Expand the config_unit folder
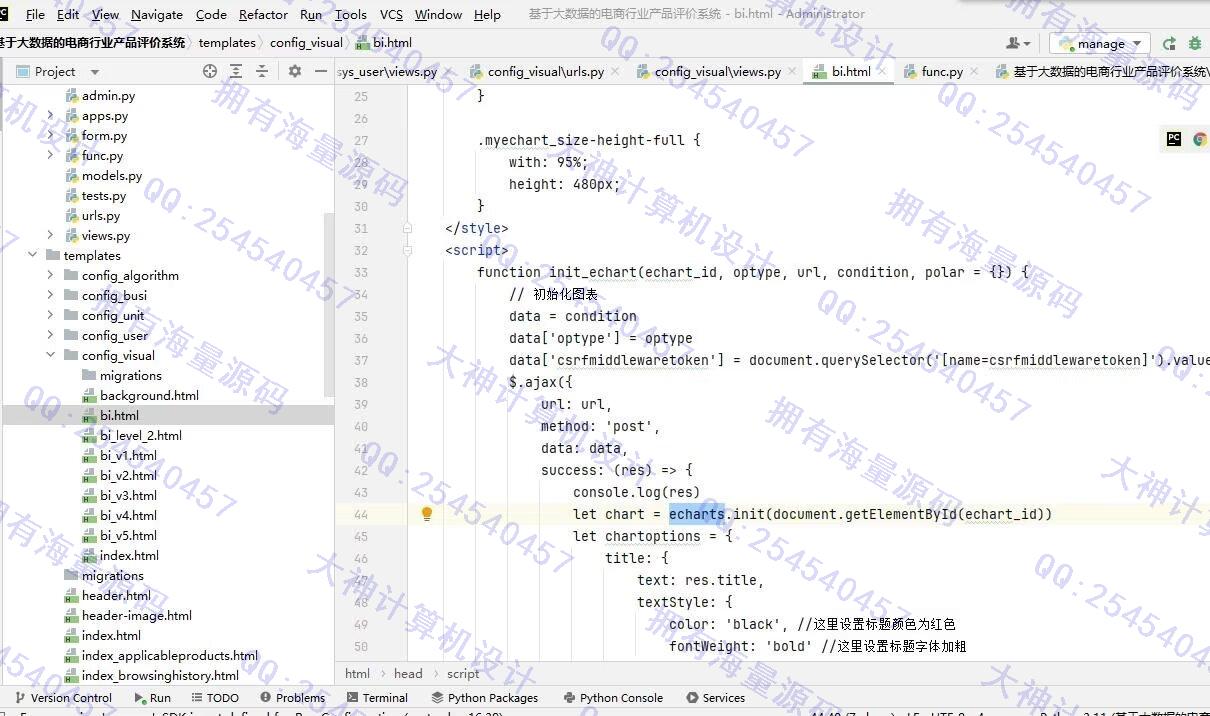 click(50, 315)
